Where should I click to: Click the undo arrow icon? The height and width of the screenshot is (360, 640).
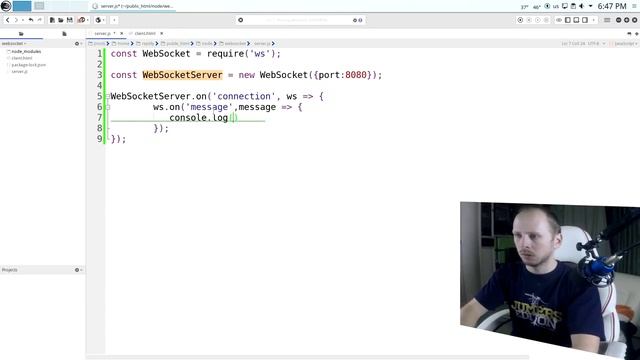click(x=31, y=20)
